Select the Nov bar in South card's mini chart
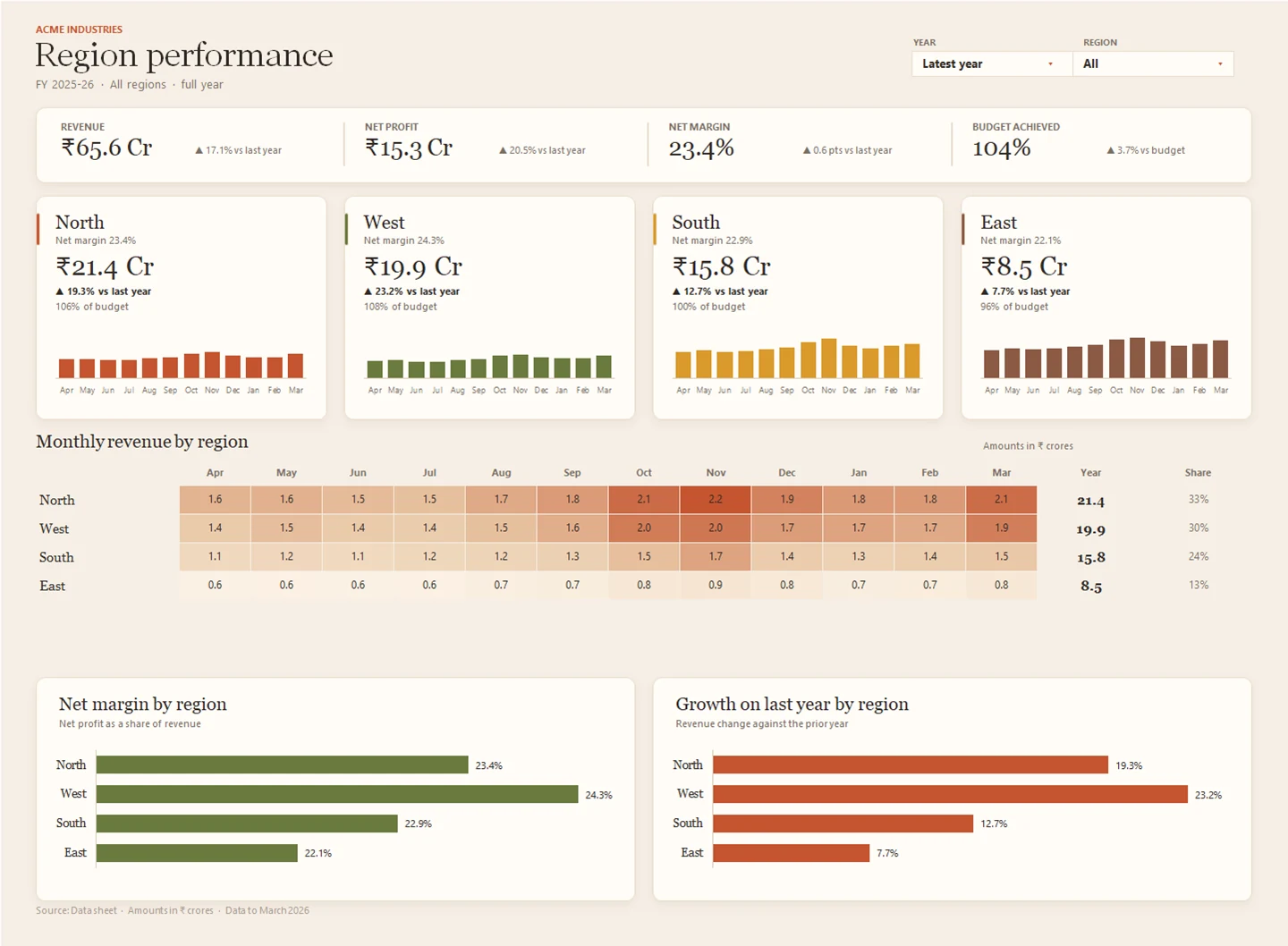Image resolution: width=1288 pixels, height=946 pixels. click(x=829, y=359)
